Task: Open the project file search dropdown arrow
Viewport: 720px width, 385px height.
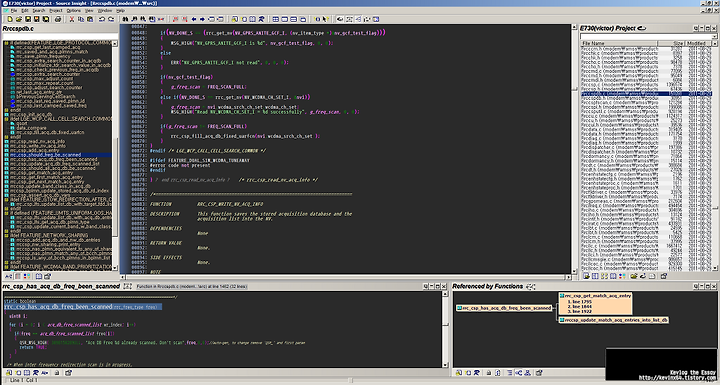Action: coord(714,36)
